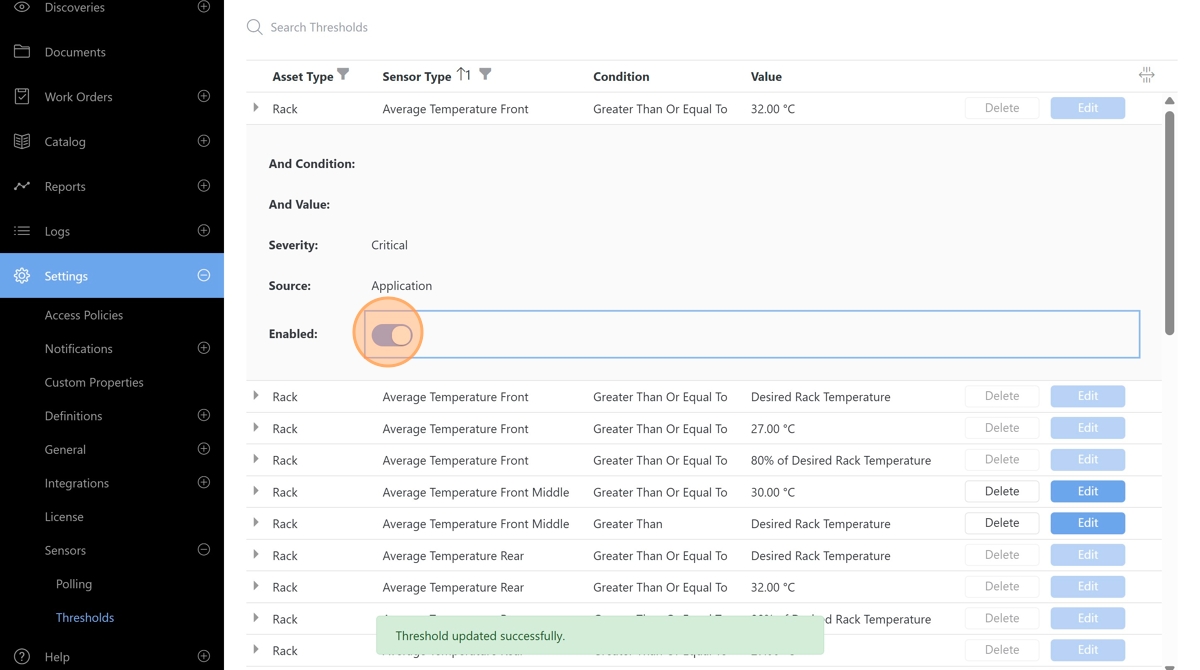1200x670 pixels.
Task: Click the Sensor Type sort arrow icon
Action: point(463,75)
